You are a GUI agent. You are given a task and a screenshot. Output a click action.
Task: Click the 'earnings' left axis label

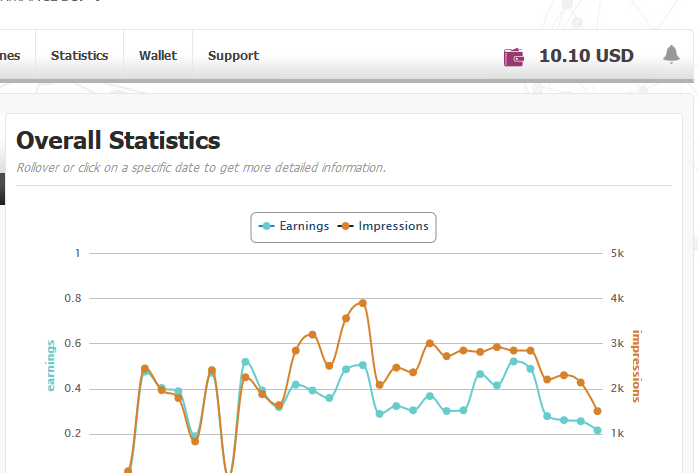click(x=50, y=366)
